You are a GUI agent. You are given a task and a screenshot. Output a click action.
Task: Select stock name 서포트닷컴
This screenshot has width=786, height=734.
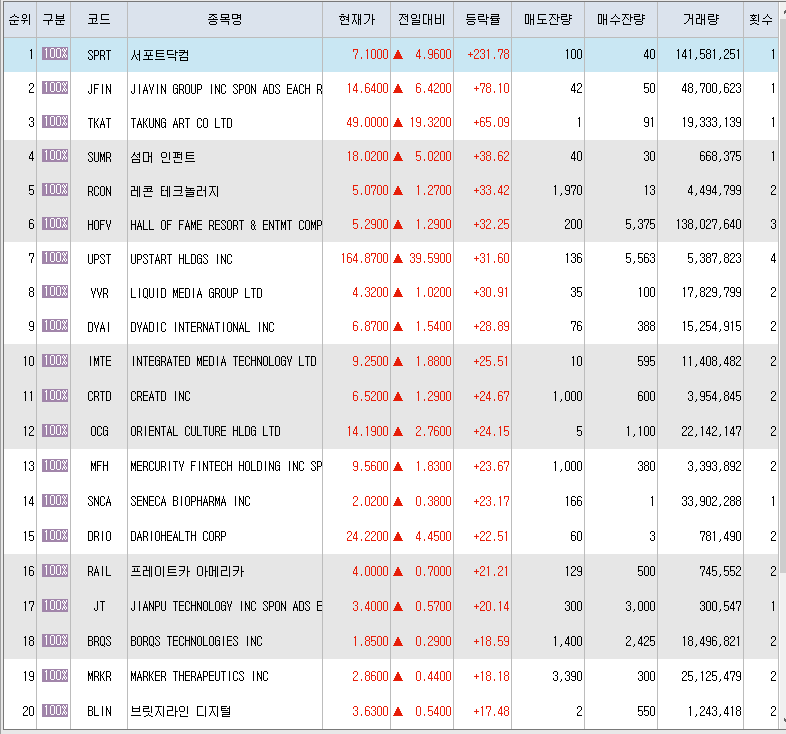(x=159, y=55)
